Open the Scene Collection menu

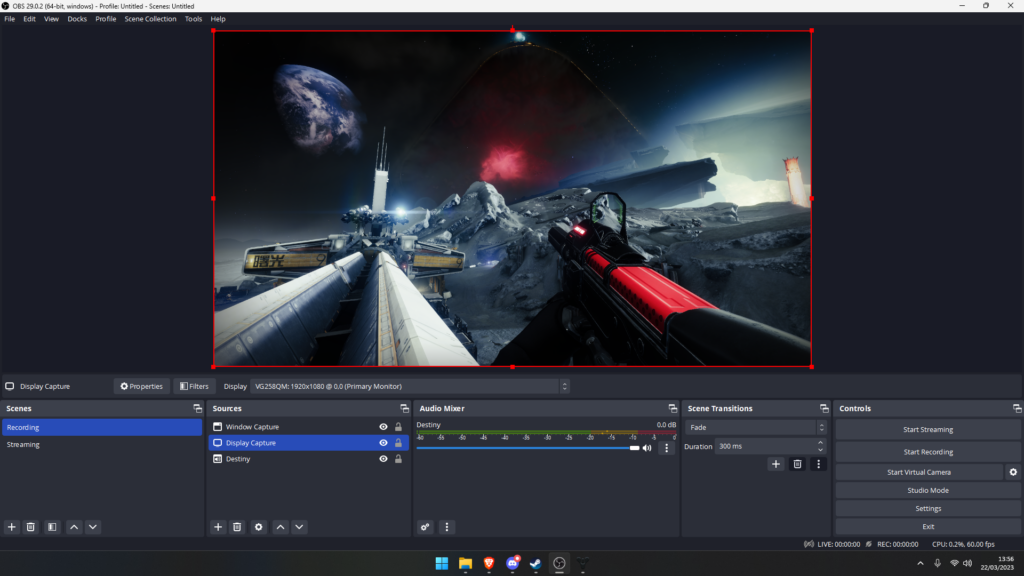tap(150, 19)
